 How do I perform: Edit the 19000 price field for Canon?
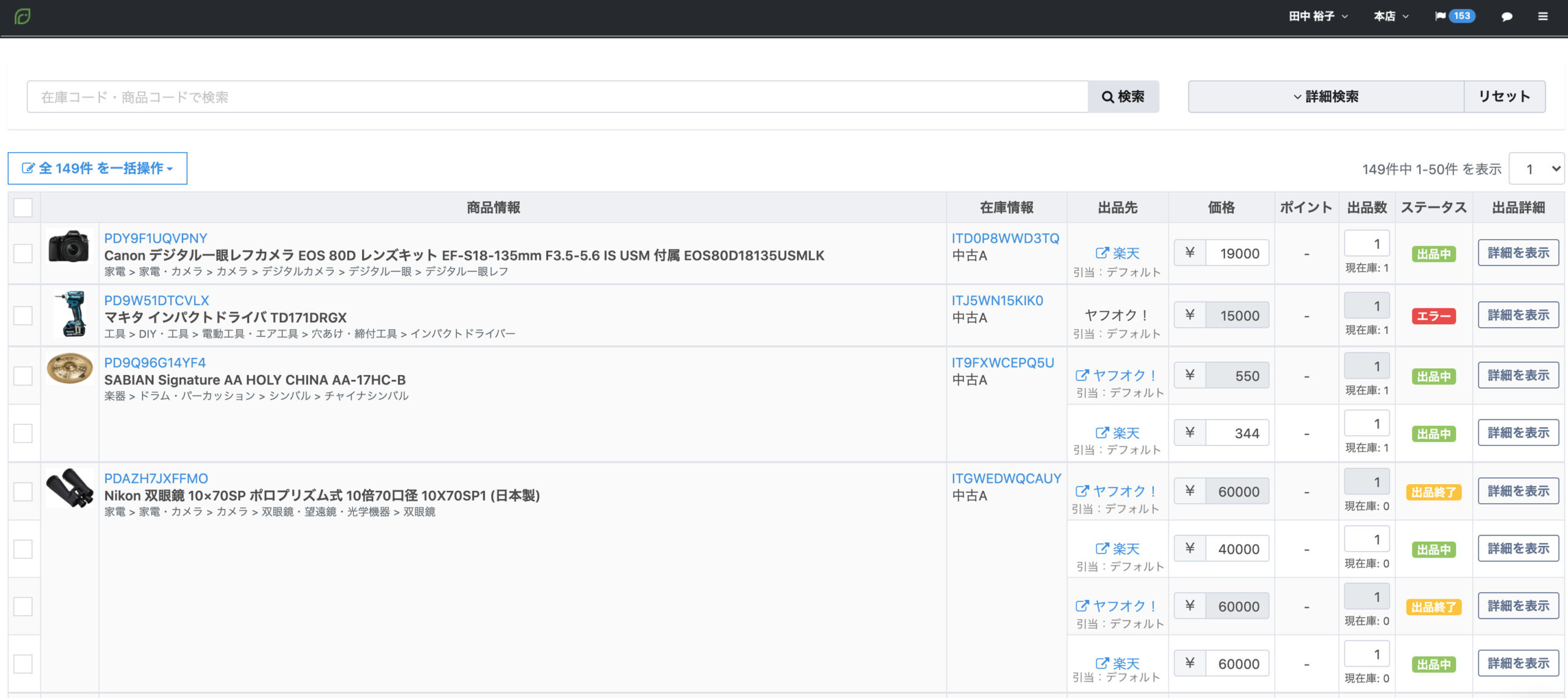[x=1237, y=253]
